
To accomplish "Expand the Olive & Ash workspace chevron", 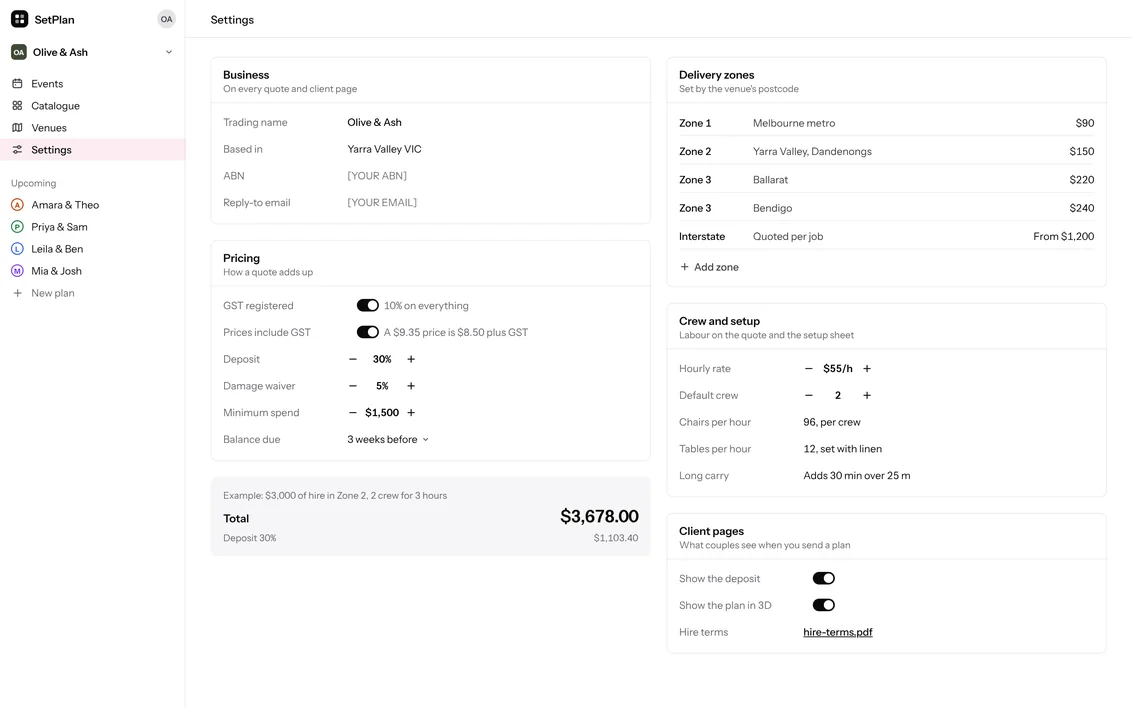I will click(x=169, y=52).
